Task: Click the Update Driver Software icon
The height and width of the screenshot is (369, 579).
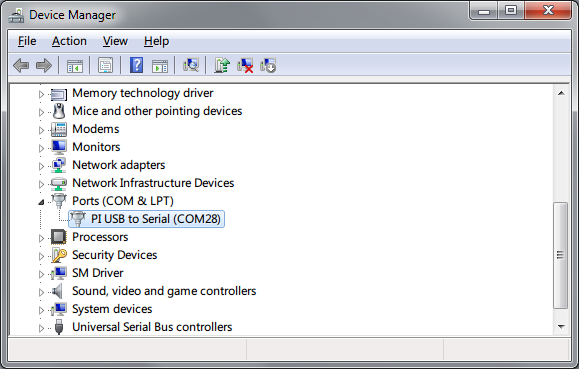Action: pos(222,66)
